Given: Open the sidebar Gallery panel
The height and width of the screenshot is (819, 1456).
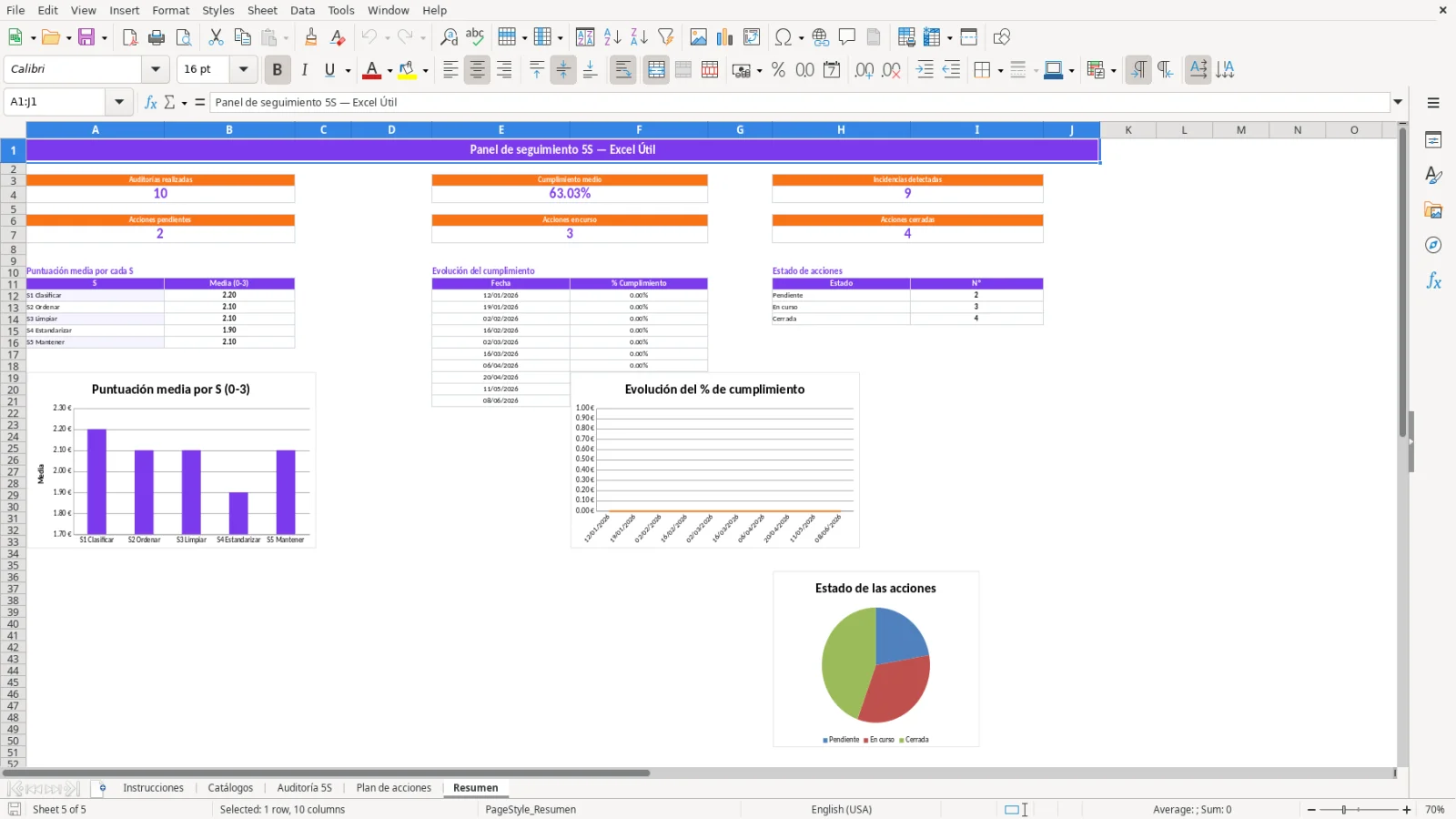Looking at the screenshot, I should point(1433,210).
